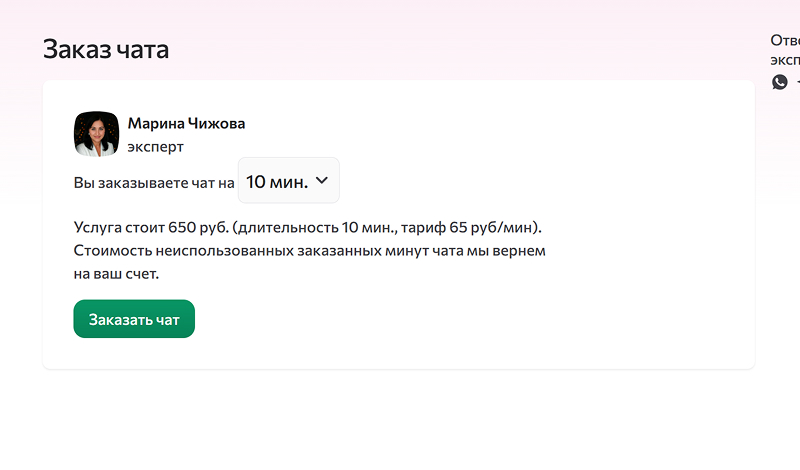
Task: Click the word Услуга in the description
Action: 98,227
